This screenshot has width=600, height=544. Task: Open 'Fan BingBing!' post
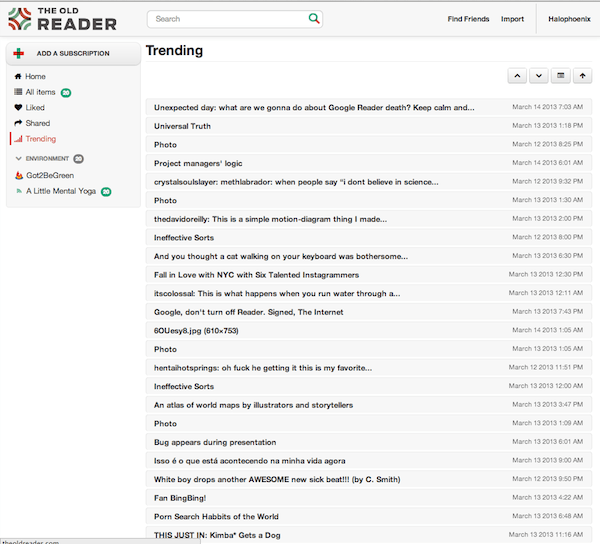coord(368,498)
